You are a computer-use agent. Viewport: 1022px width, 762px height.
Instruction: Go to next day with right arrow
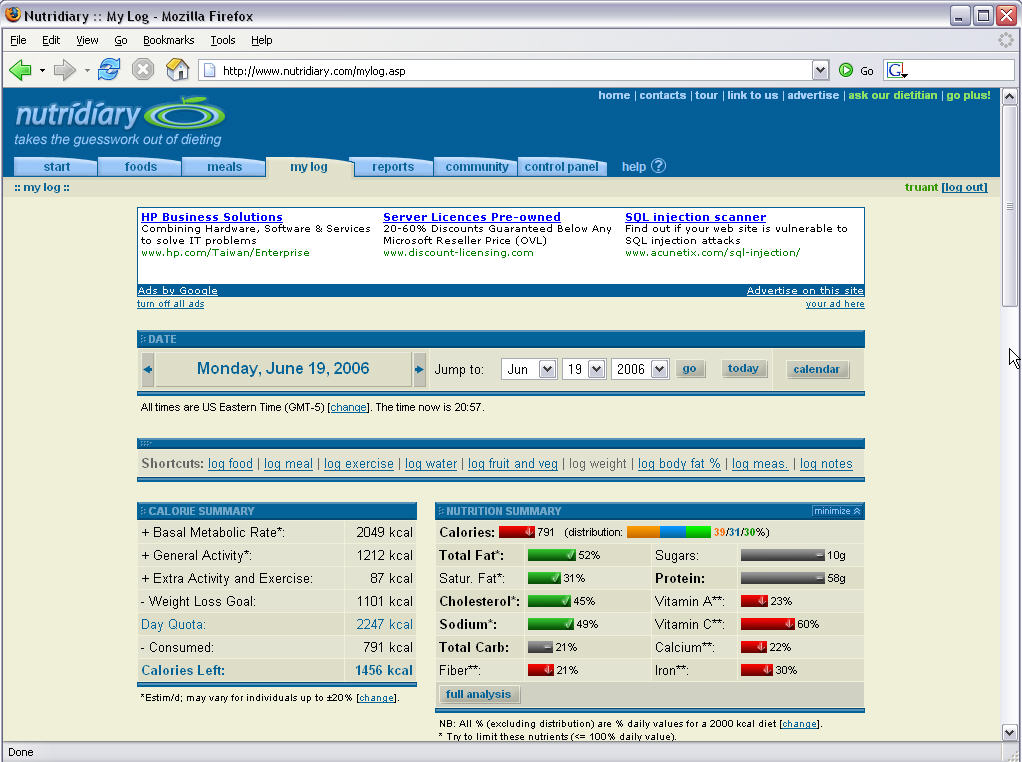(418, 369)
